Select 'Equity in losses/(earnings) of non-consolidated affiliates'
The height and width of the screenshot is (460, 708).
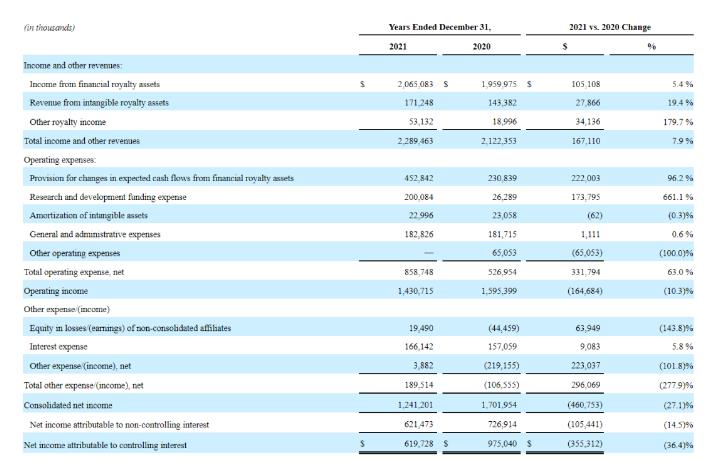(x=131, y=328)
